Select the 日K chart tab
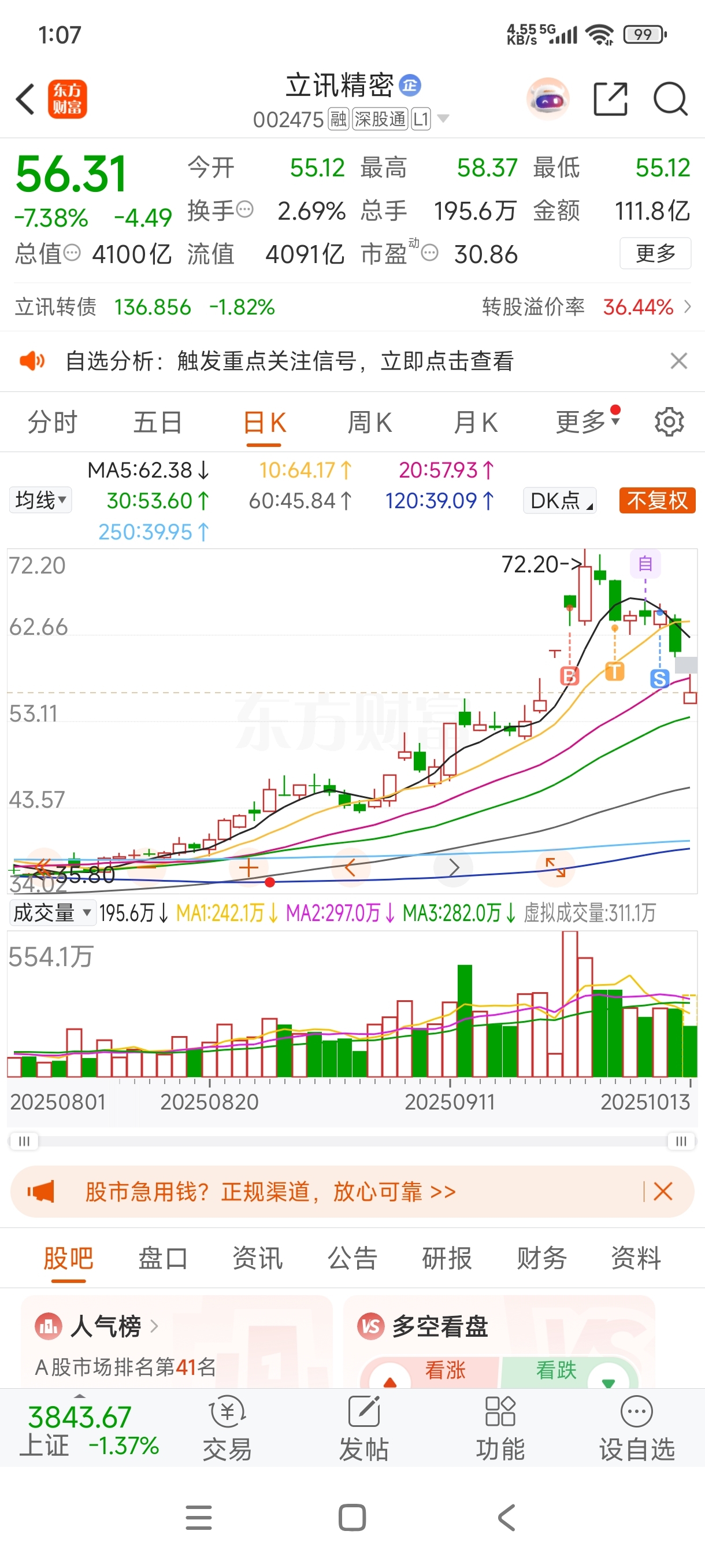 coord(264,423)
